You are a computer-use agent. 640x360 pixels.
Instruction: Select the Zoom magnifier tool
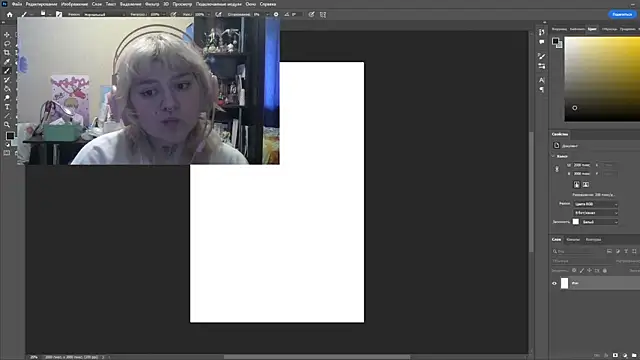pyautogui.click(x=7, y=124)
